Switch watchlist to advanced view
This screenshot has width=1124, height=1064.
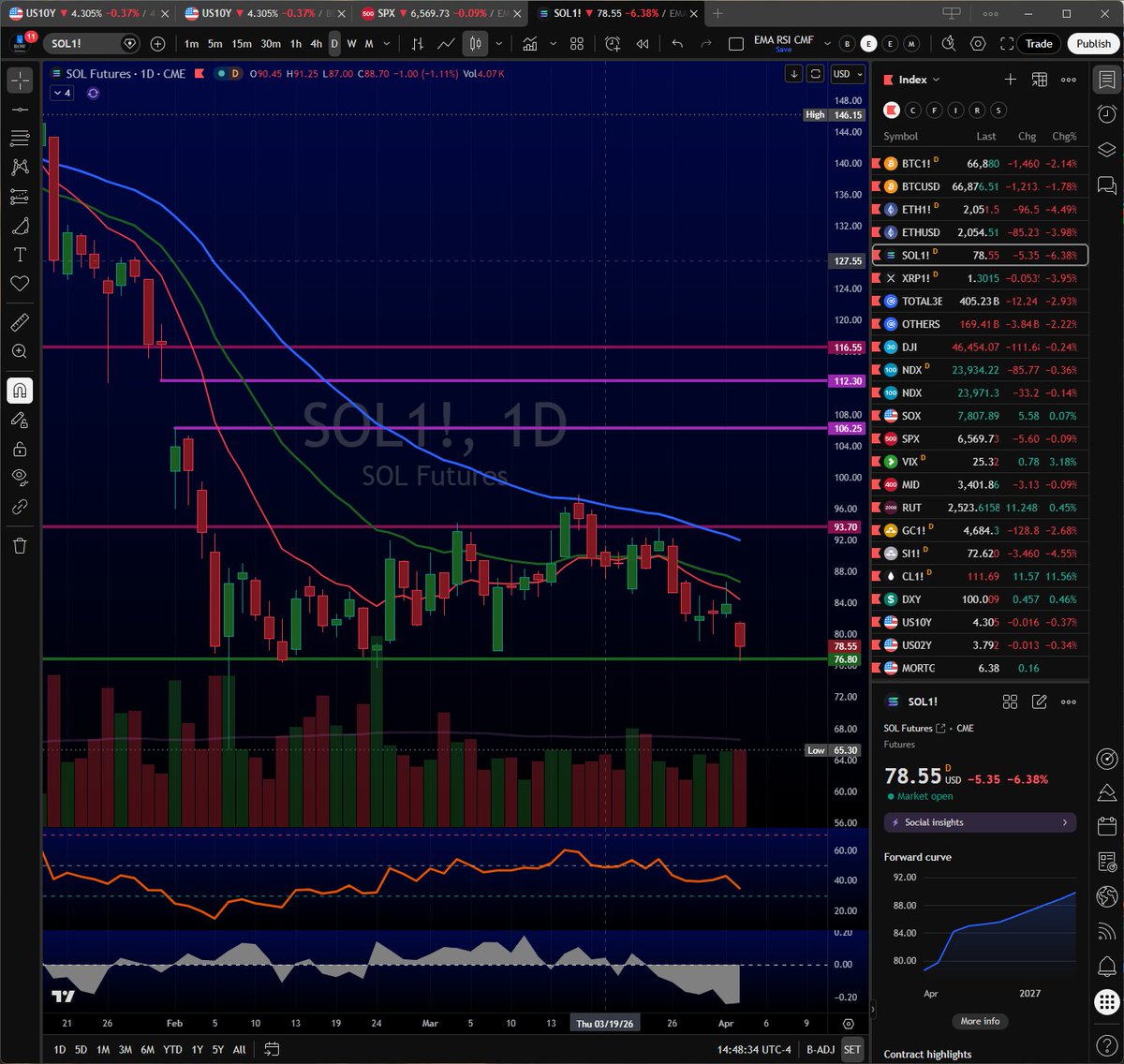click(1039, 80)
